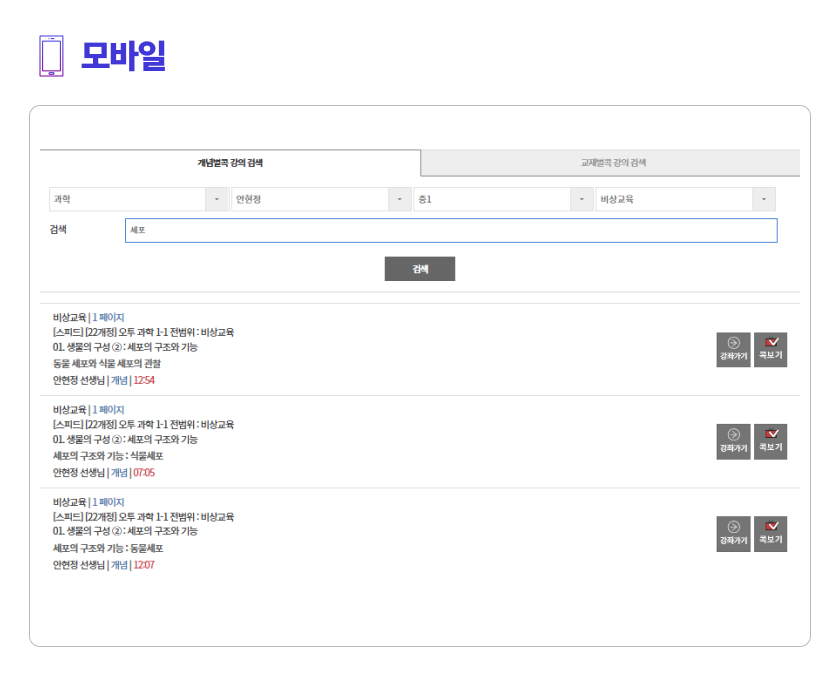Click the search field containing 세포
840x700 pixels.
[450, 230]
